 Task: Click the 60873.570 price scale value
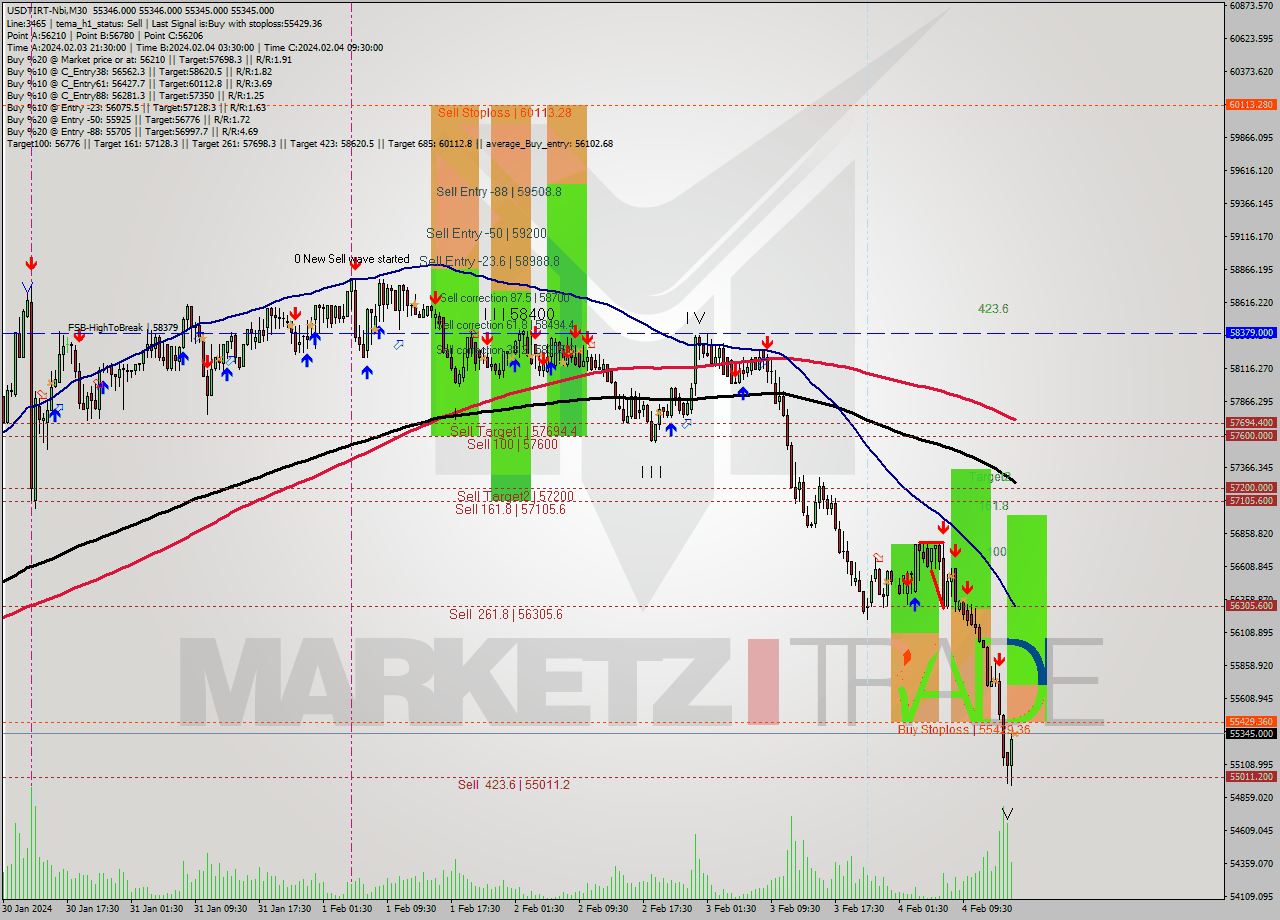[1251, 6]
